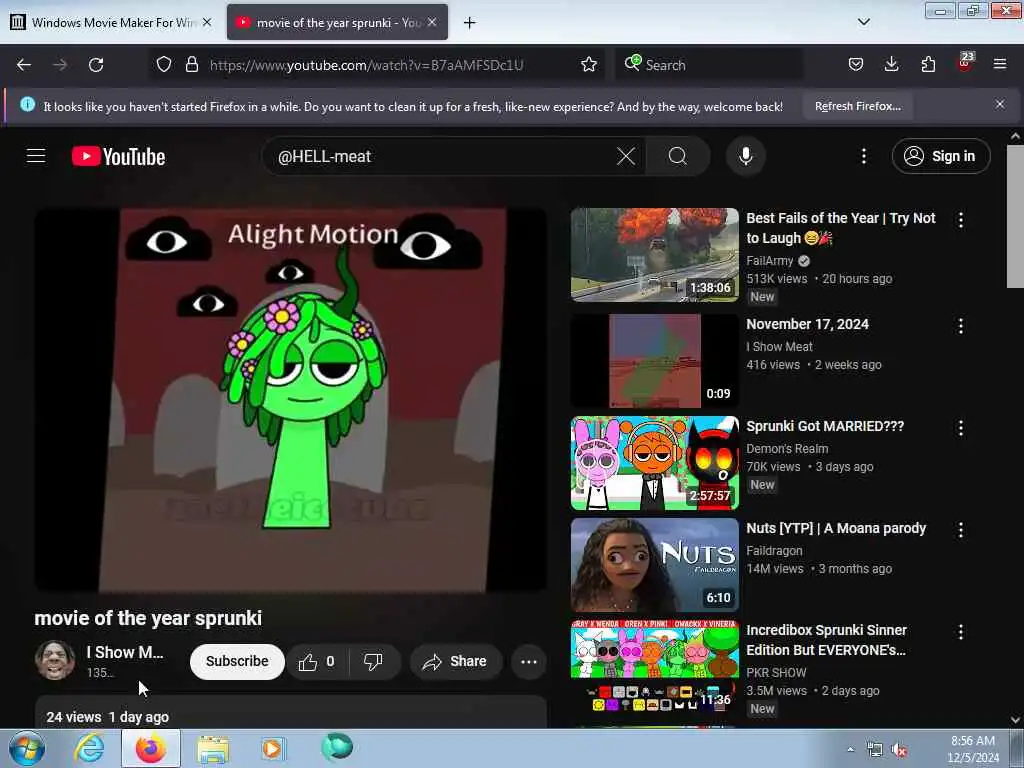
Task: Open Windows Media Player in taskbar
Action: 272,748
